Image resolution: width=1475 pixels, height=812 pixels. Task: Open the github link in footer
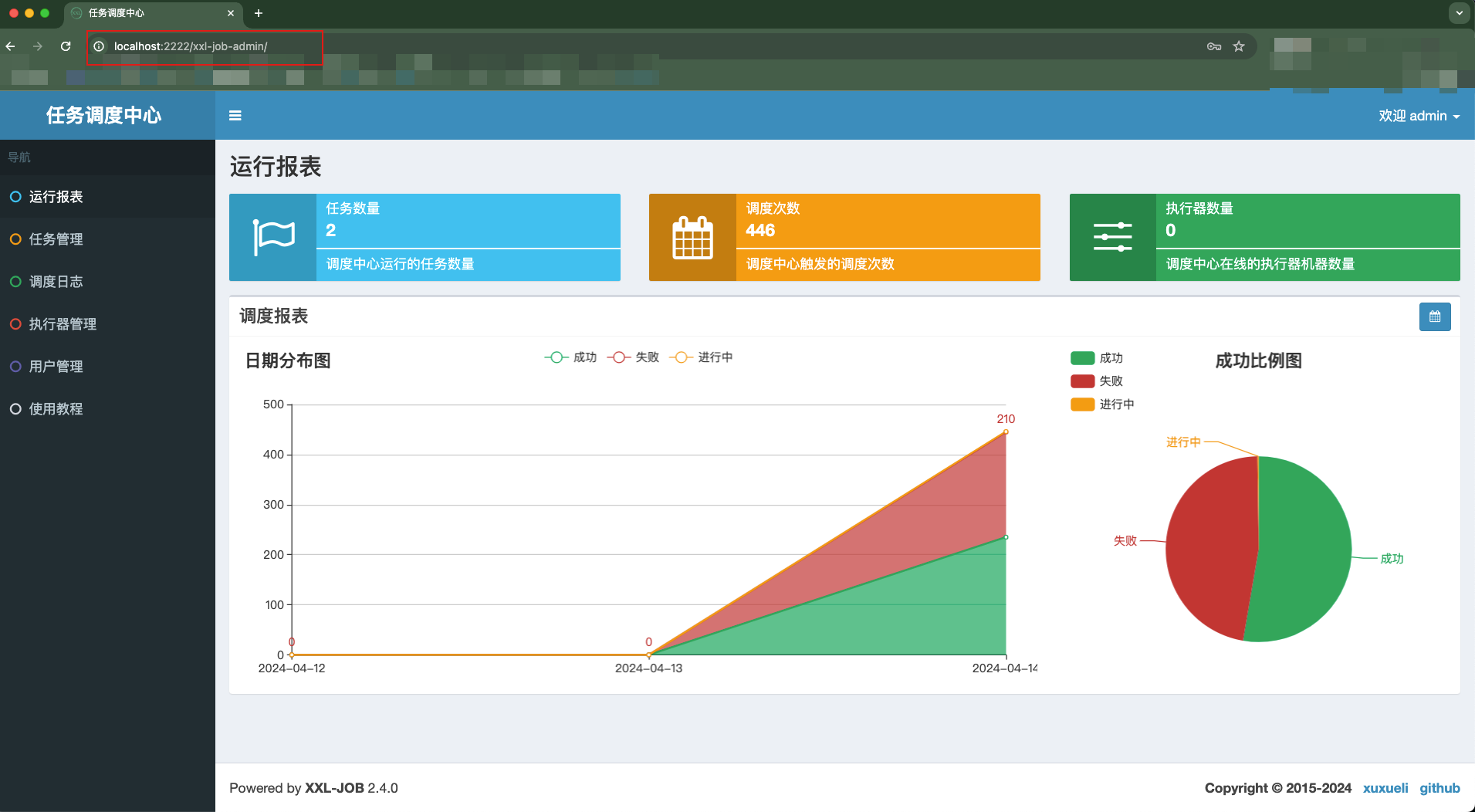(1439, 788)
